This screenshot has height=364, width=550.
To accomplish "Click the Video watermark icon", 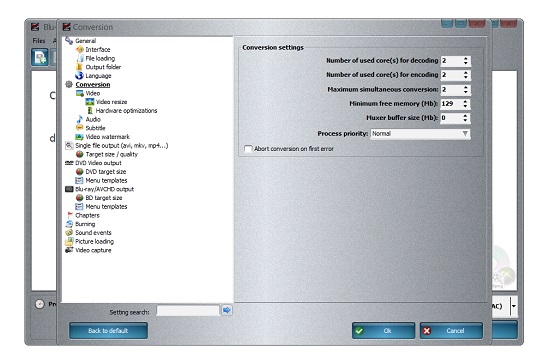I will tap(80, 137).
